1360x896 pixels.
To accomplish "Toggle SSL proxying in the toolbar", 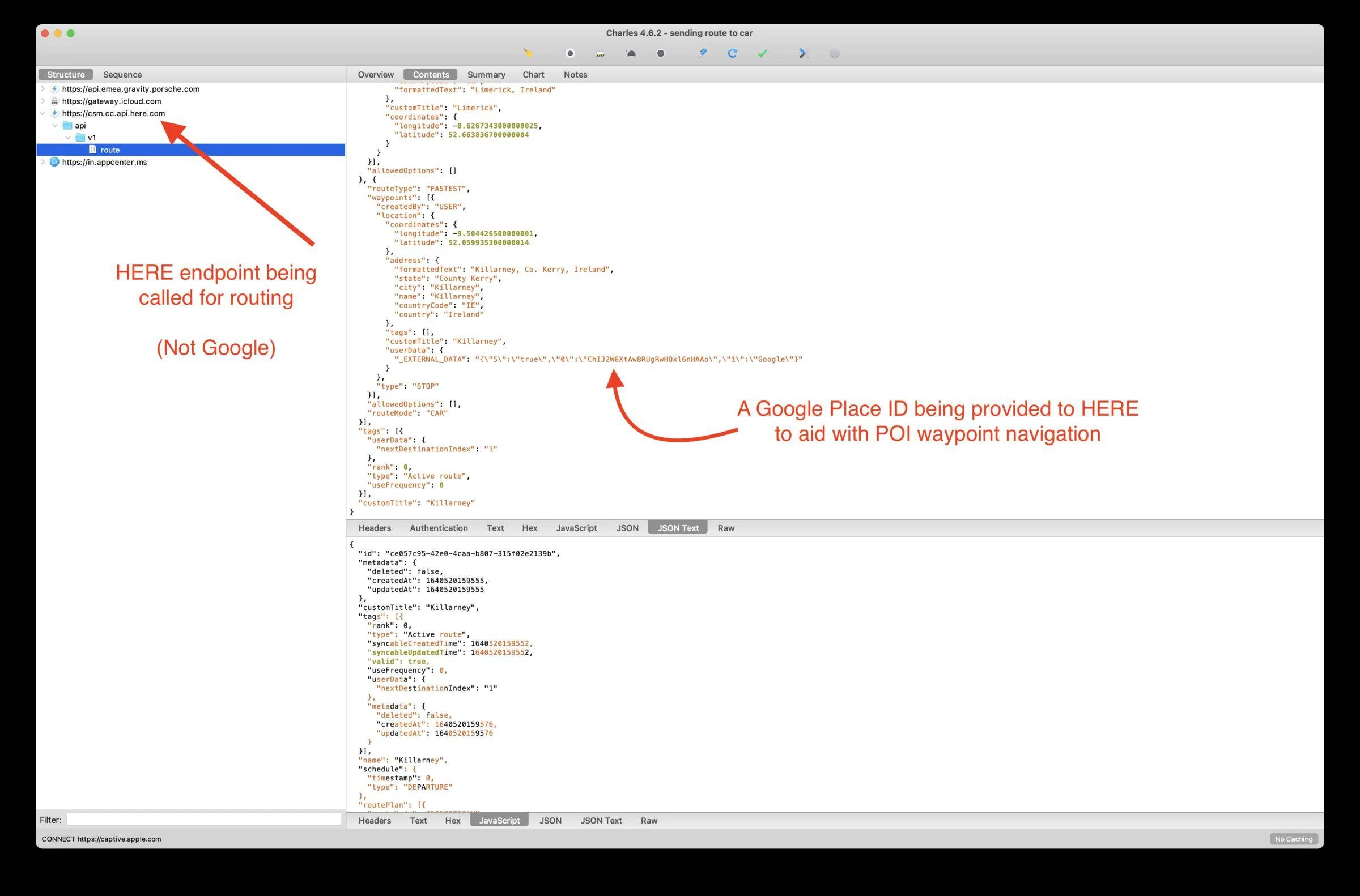I will 600,54.
